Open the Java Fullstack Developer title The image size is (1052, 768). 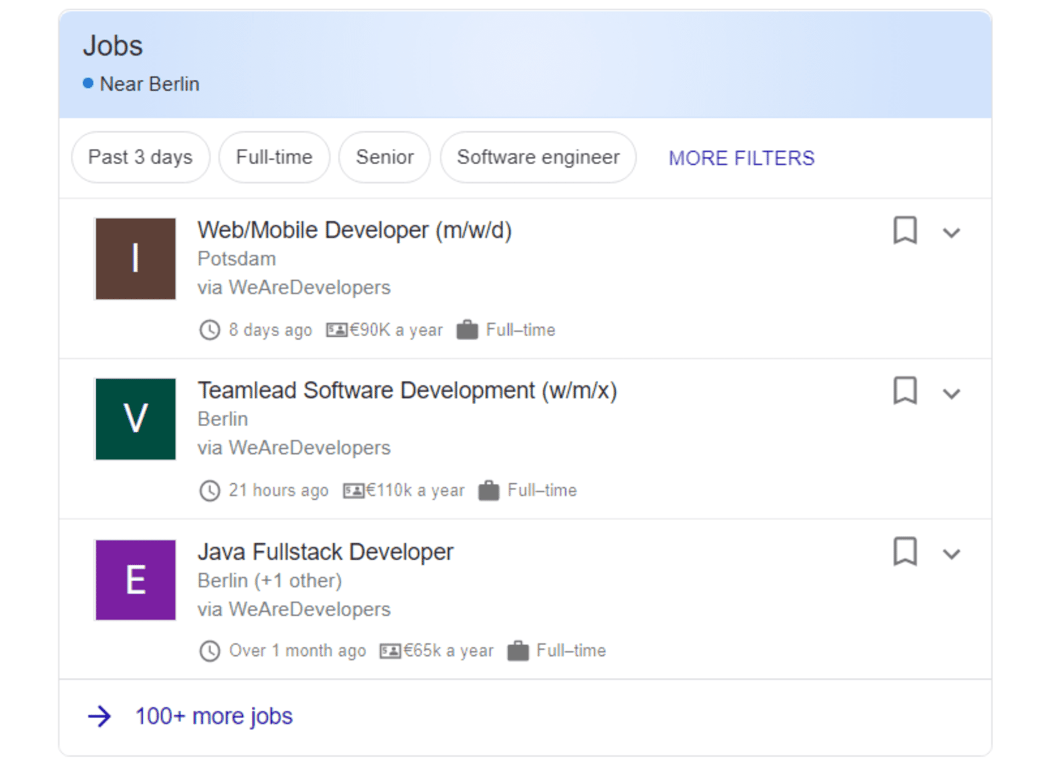[x=325, y=551]
